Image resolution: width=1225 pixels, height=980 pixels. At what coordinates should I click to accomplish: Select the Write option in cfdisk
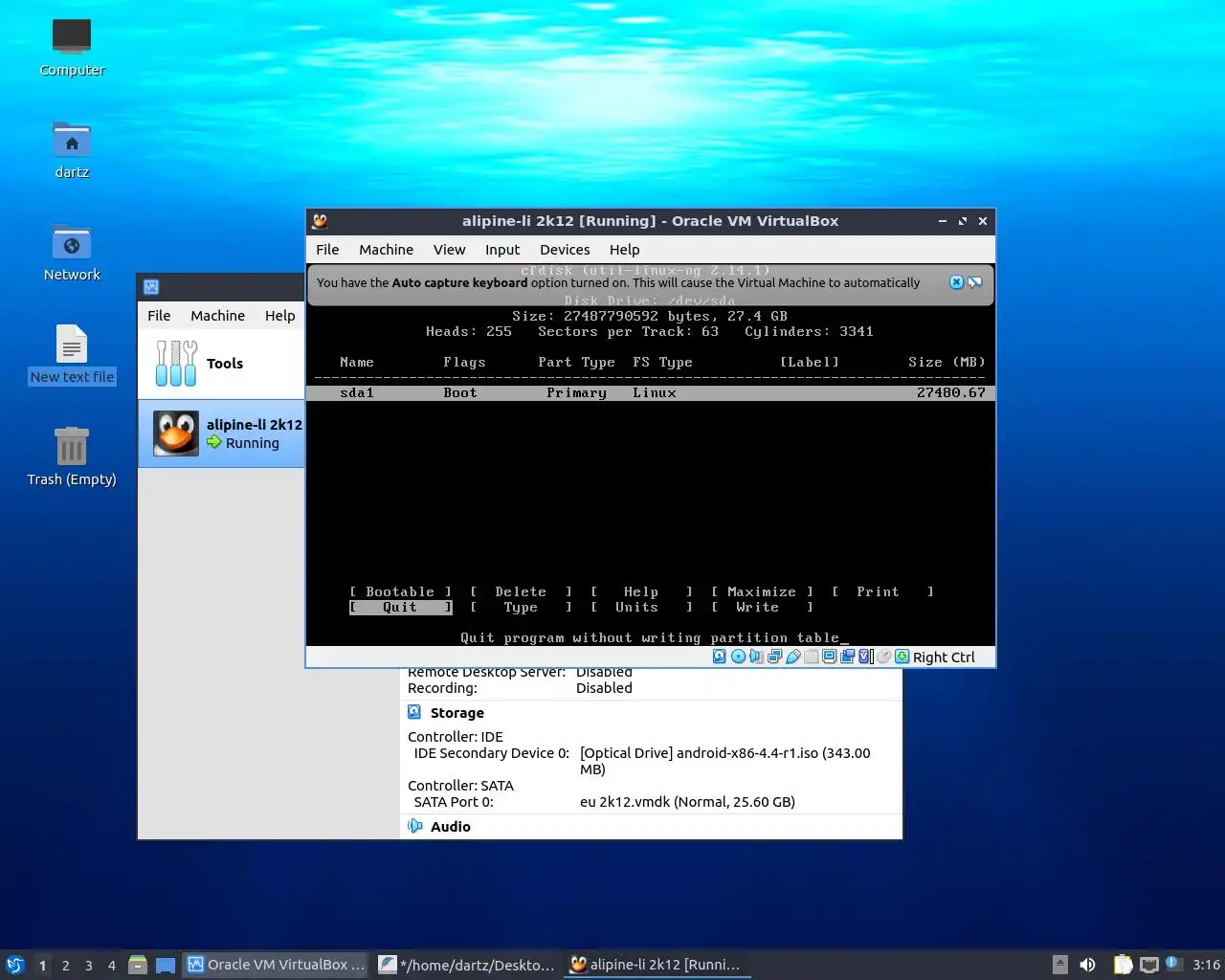tap(762, 608)
